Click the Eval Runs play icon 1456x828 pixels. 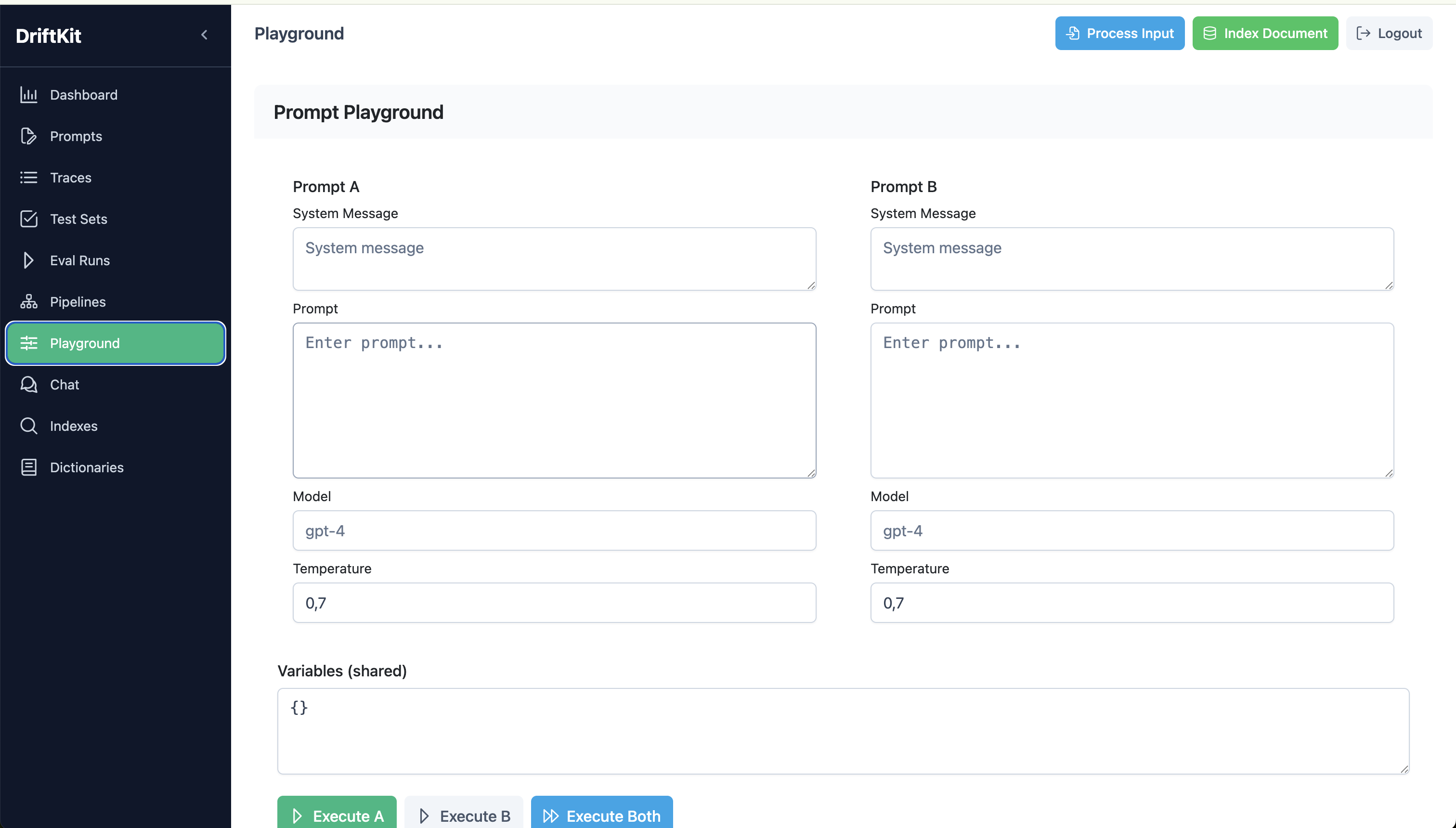[28, 260]
